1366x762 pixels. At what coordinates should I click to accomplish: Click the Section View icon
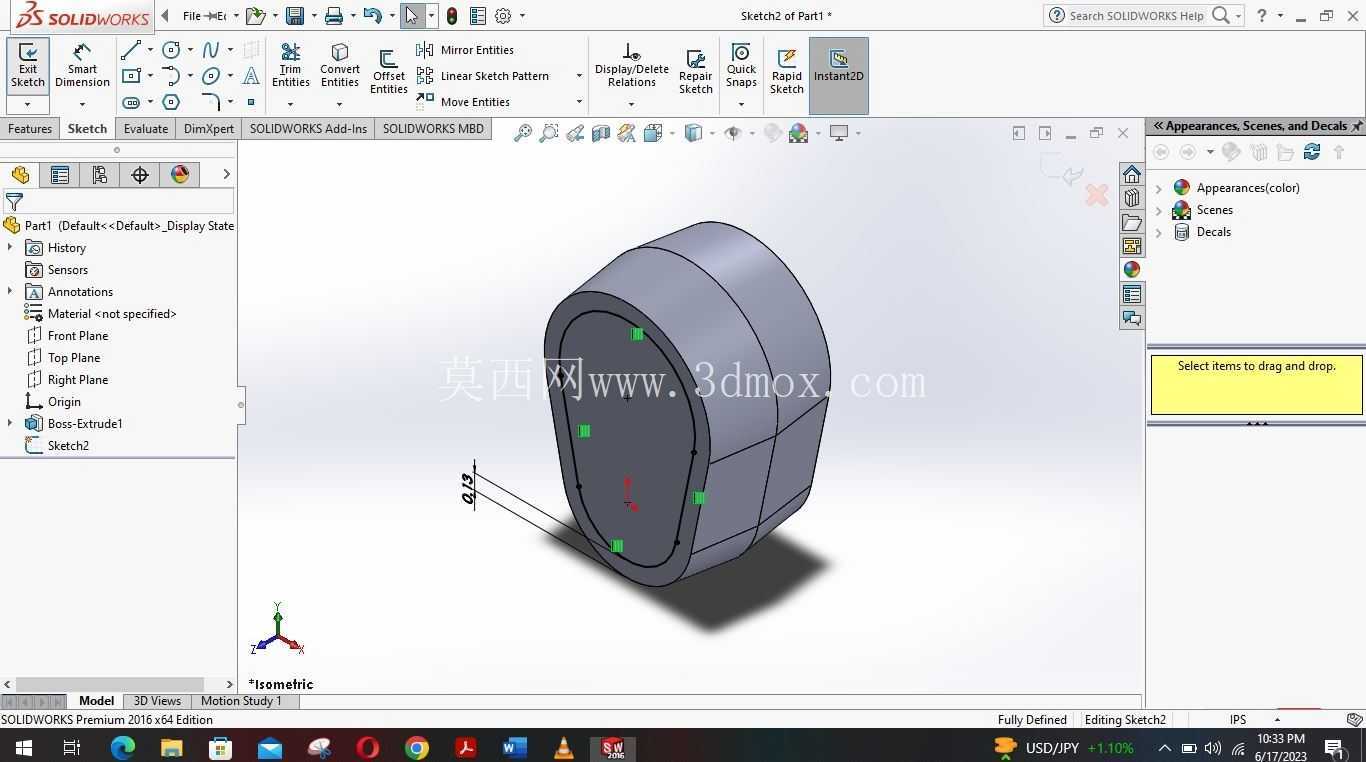tap(601, 133)
